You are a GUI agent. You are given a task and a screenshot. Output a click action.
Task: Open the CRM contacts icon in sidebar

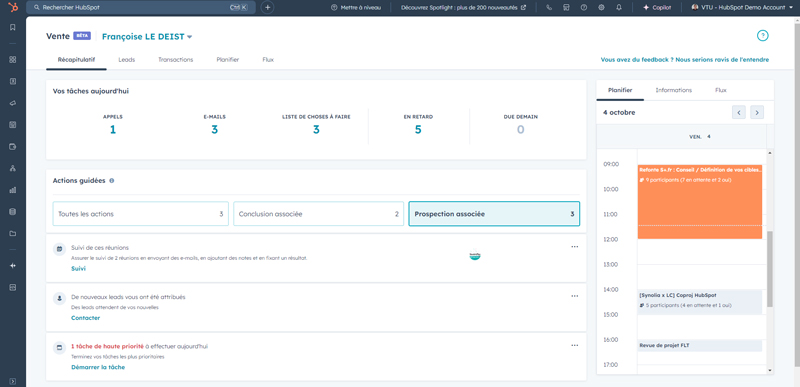point(13,81)
